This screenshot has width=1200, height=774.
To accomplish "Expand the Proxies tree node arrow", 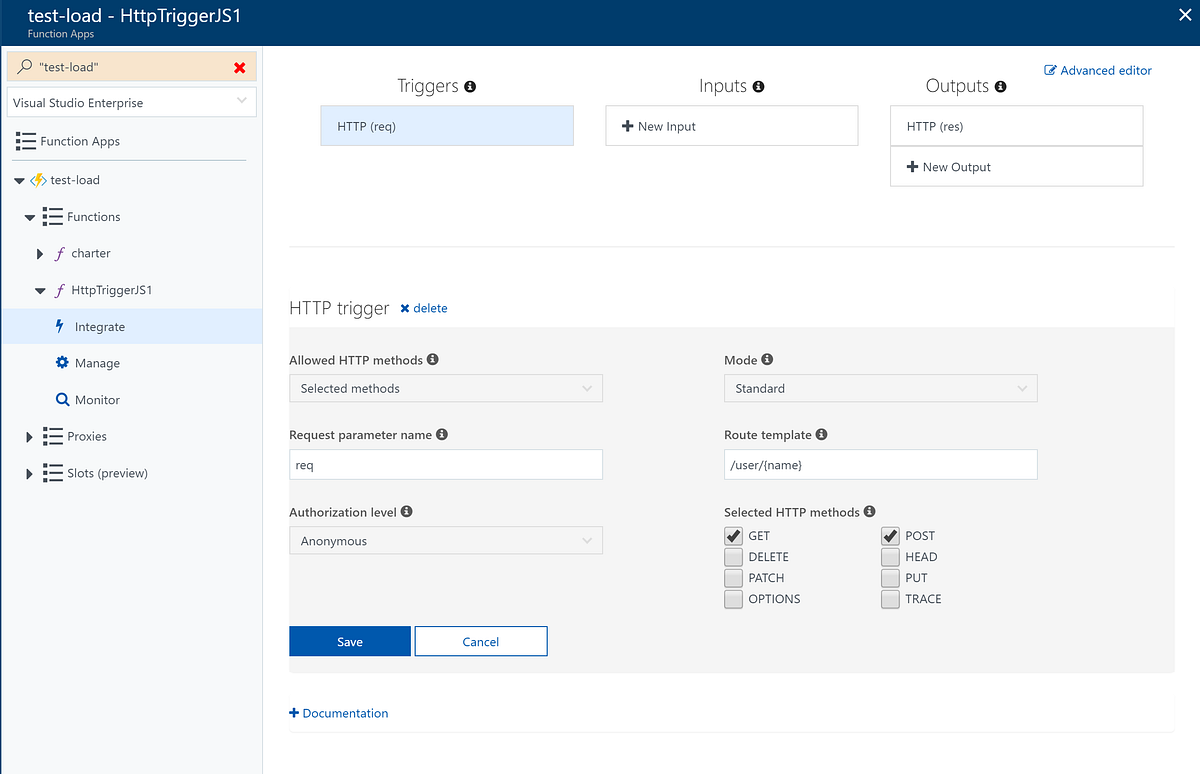I will [x=30, y=437].
